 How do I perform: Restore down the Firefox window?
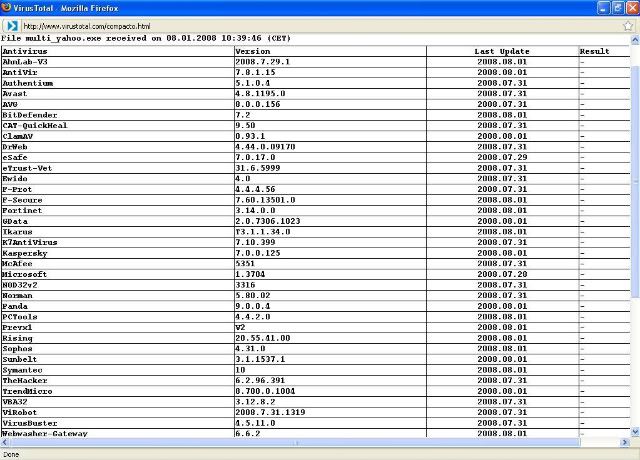(x=618, y=8)
